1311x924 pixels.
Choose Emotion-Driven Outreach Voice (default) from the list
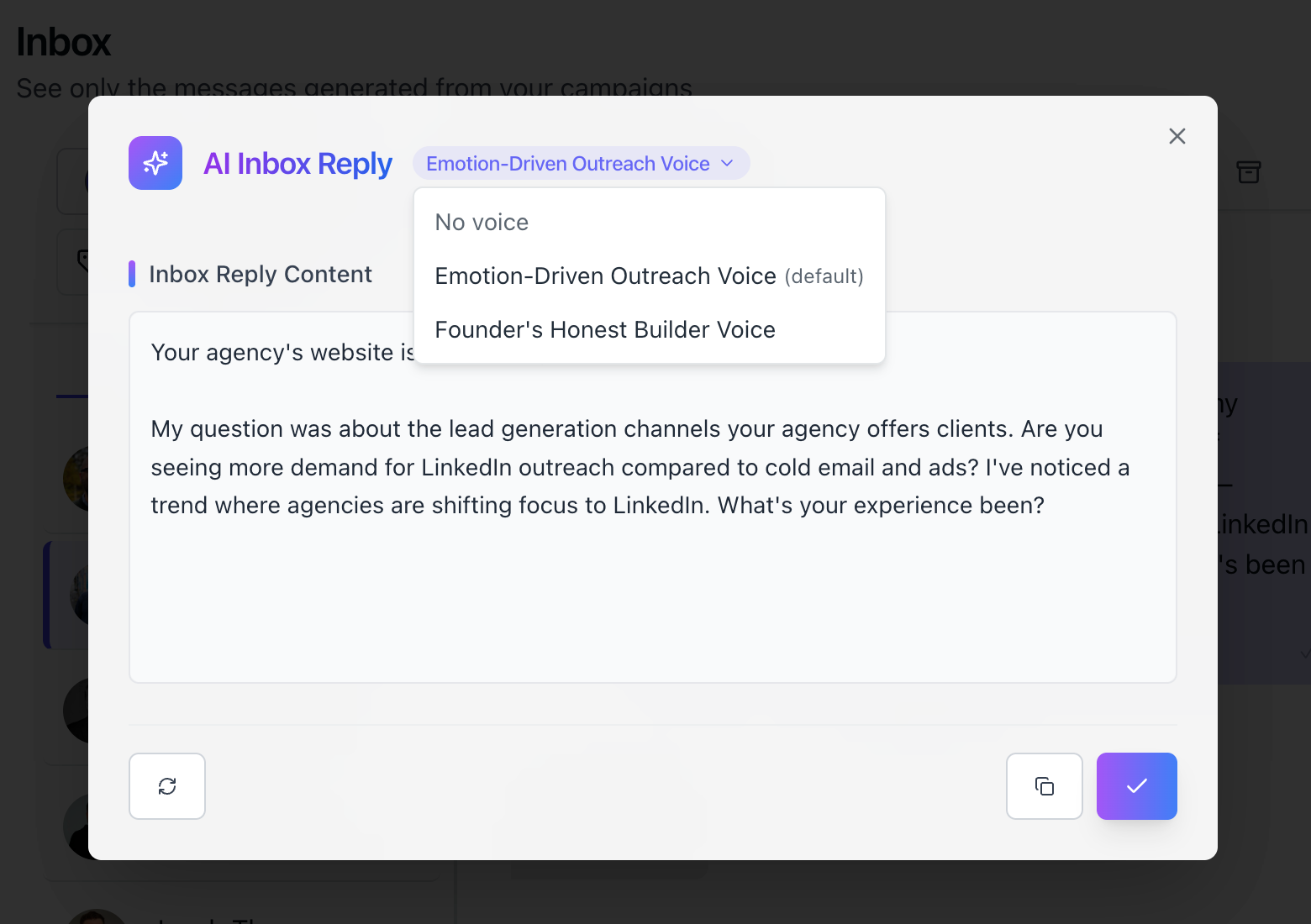(x=605, y=276)
